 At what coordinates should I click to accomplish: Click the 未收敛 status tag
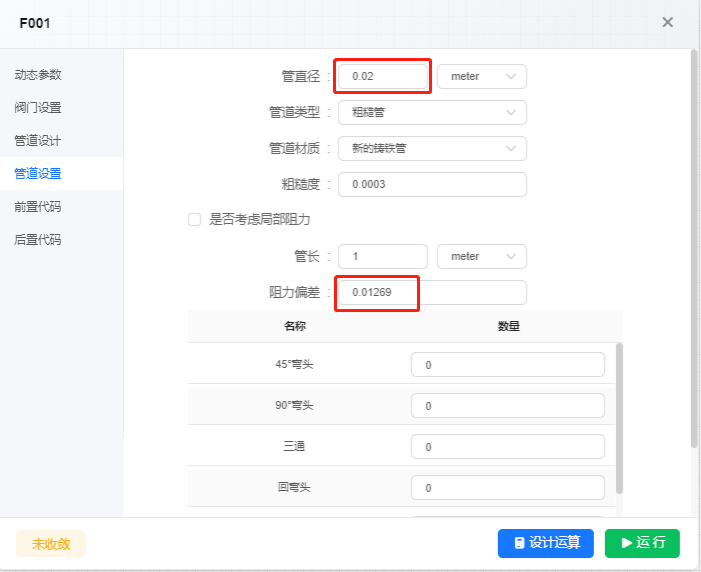(51, 544)
